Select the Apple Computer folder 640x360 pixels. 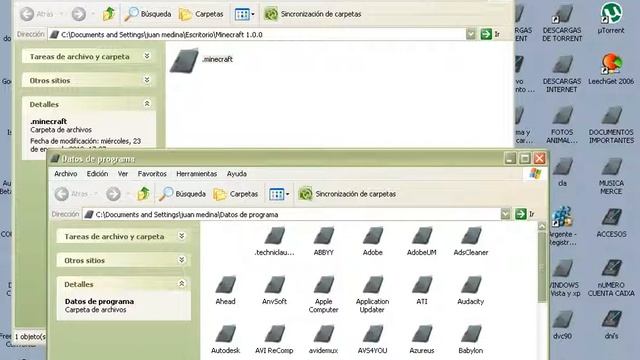coord(323,294)
